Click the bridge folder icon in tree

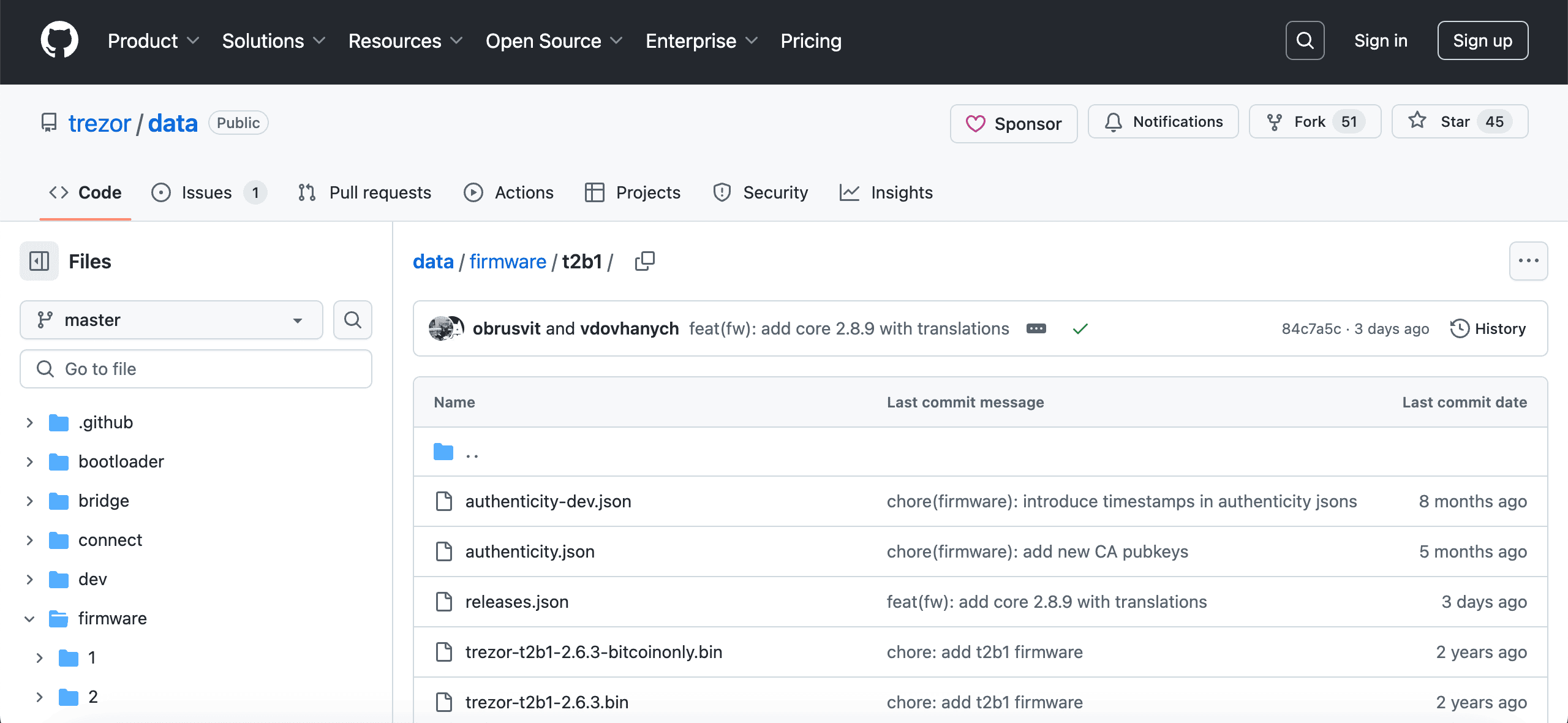coord(59,501)
